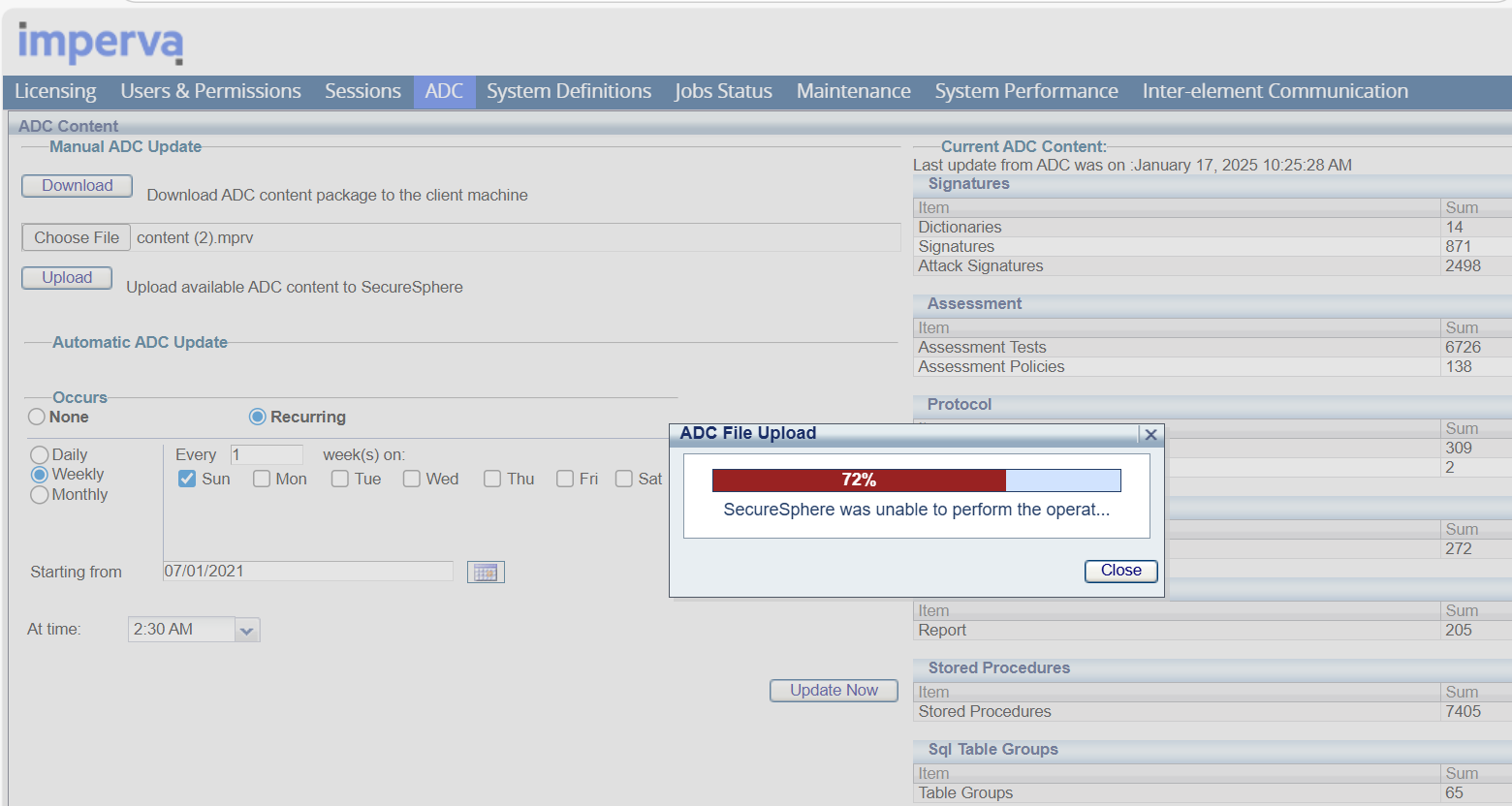
Task: Click the Close button in upload dialog
Action: tap(1120, 571)
